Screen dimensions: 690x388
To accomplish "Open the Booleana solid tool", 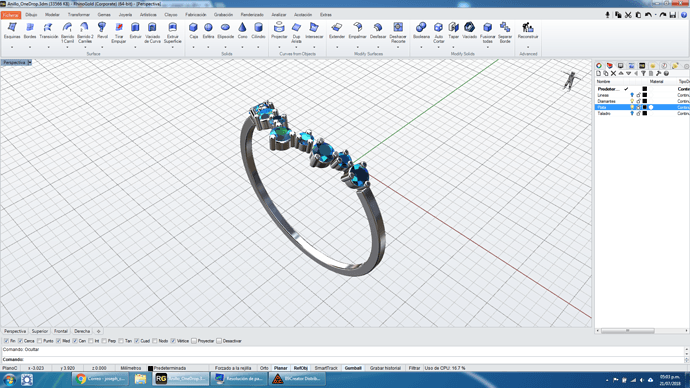I will pyautogui.click(x=421, y=30).
